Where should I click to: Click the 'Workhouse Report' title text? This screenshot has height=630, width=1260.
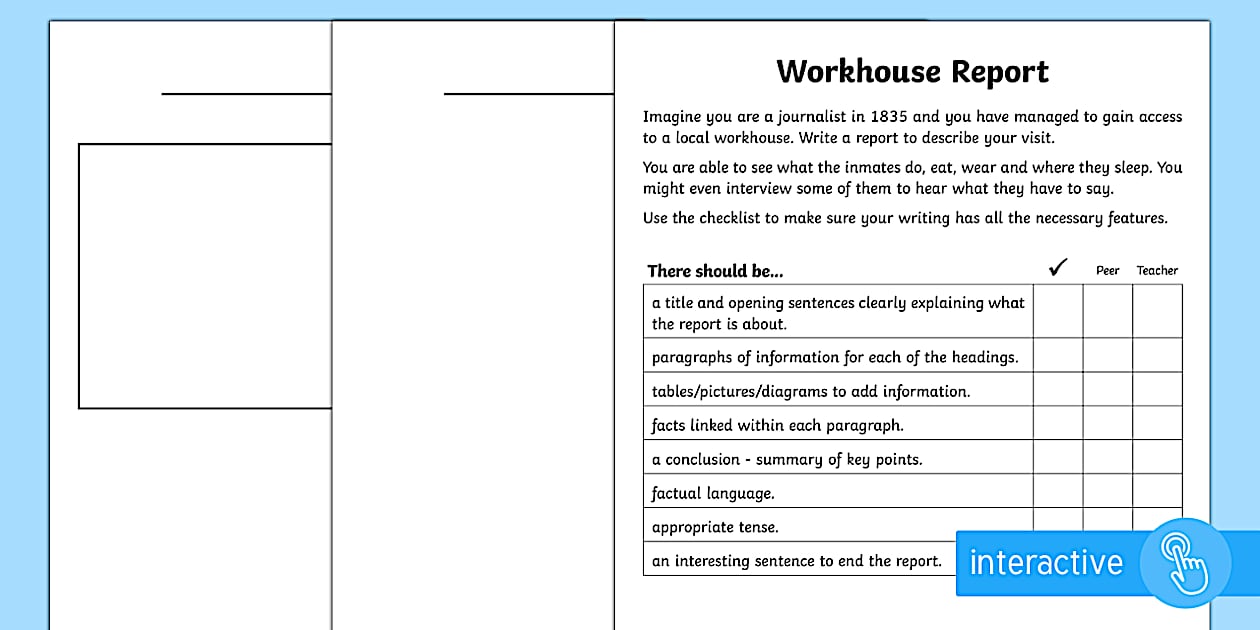click(911, 71)
